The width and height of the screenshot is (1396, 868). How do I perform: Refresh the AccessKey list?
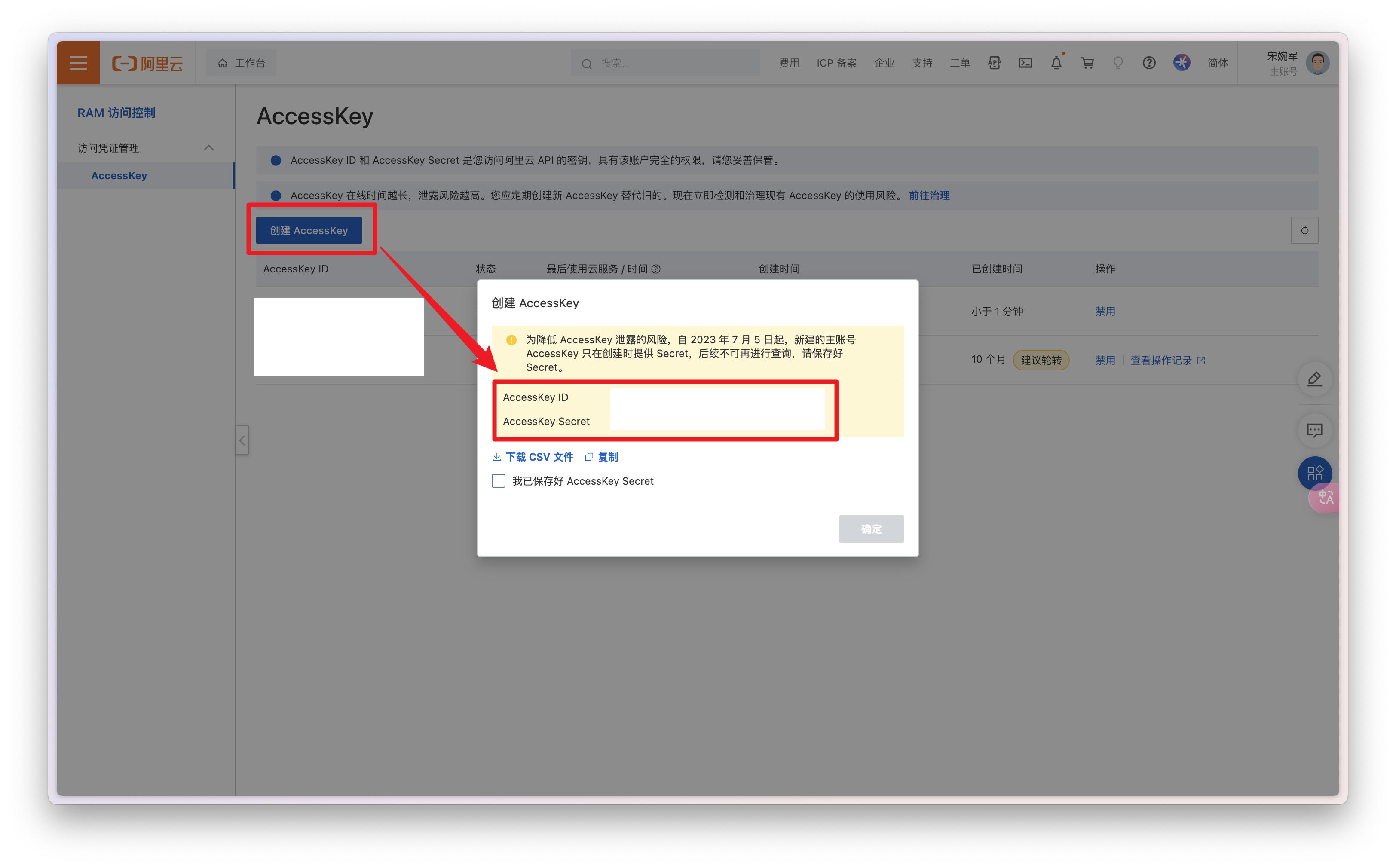(1304, 230)
